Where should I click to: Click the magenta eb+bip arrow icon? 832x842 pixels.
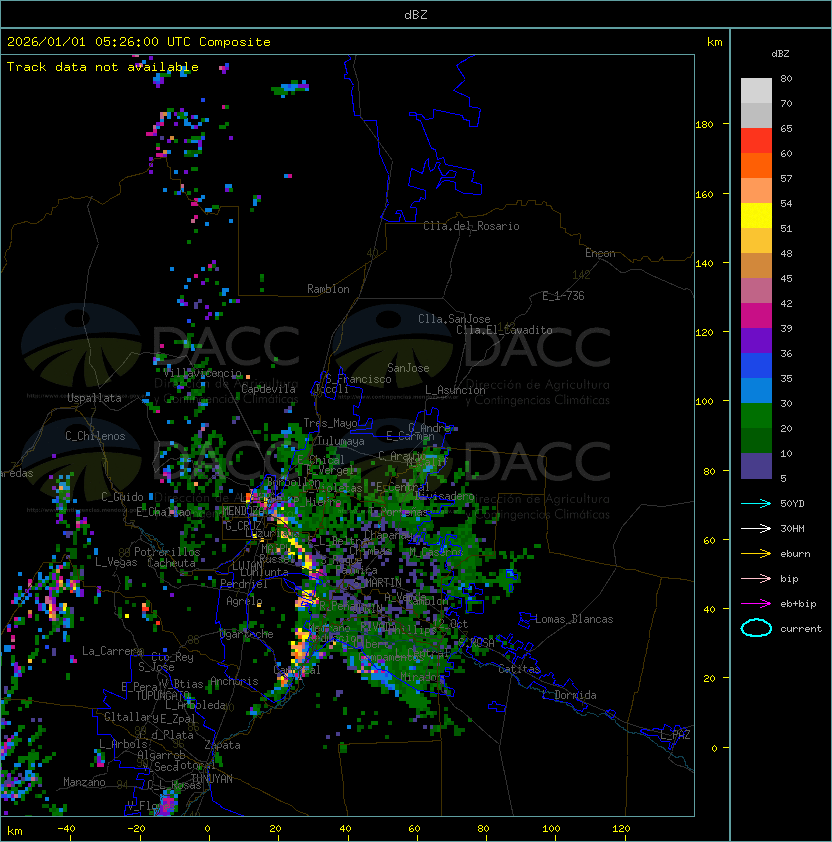[x=756, y=604]
